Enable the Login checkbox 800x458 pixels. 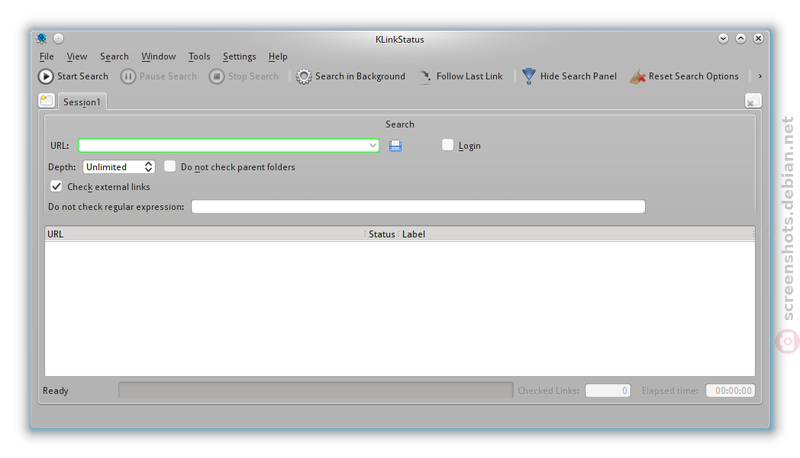tap(447, 145)
